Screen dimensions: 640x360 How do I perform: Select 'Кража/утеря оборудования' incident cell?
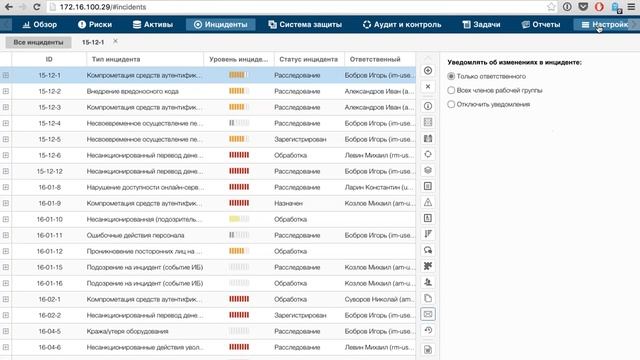(x=127, y=331)
